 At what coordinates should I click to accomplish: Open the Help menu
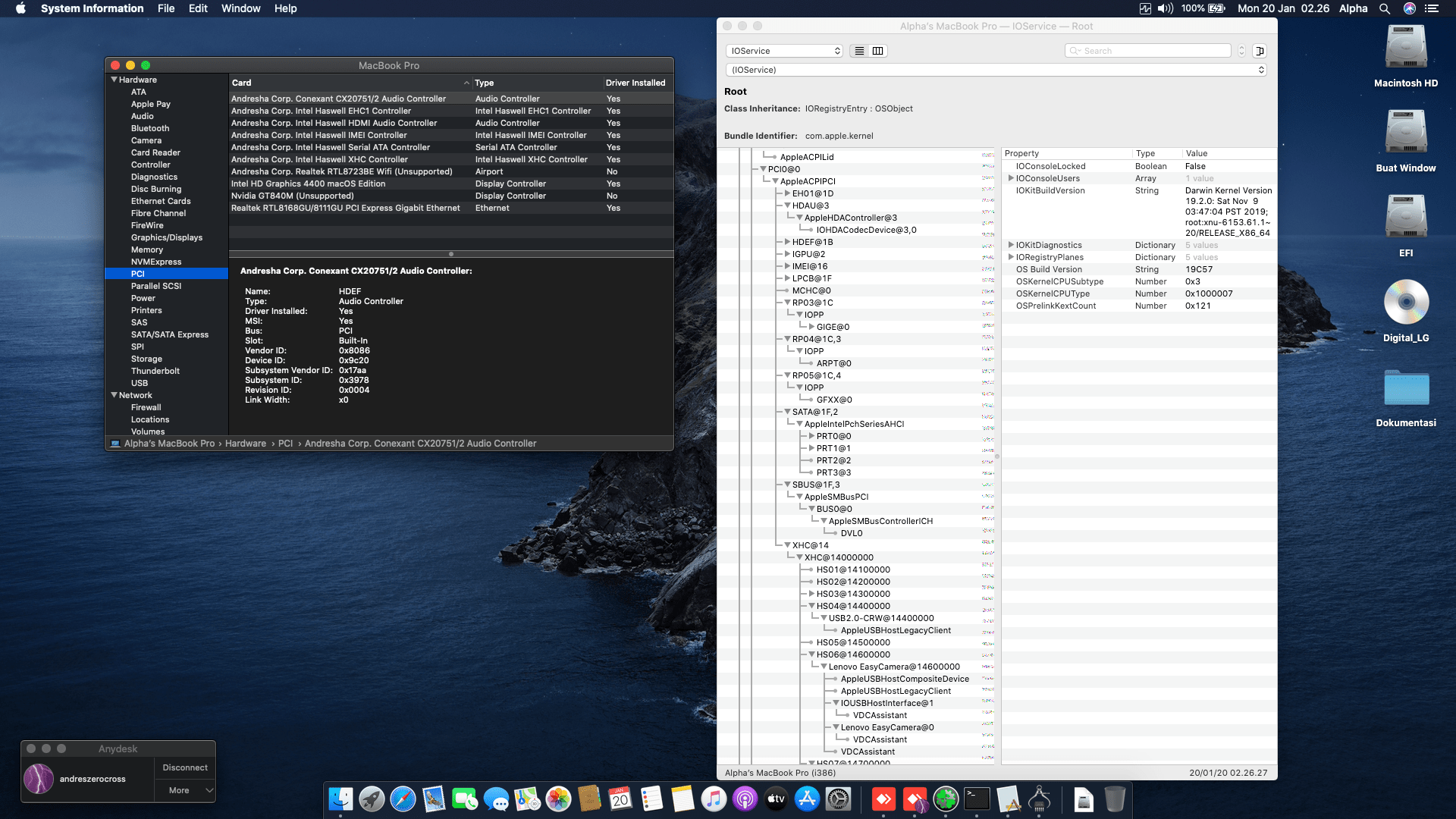286,8
